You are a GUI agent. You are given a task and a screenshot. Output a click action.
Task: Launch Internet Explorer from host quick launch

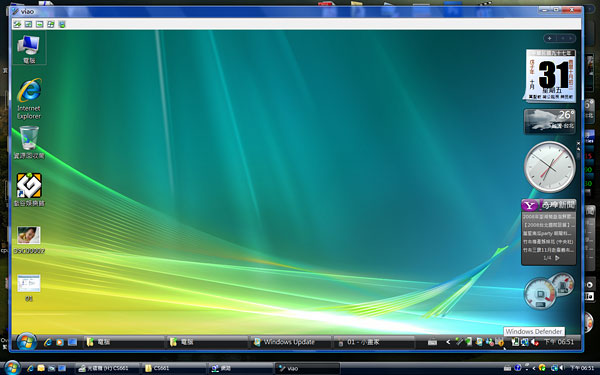(x=31, y=368)
